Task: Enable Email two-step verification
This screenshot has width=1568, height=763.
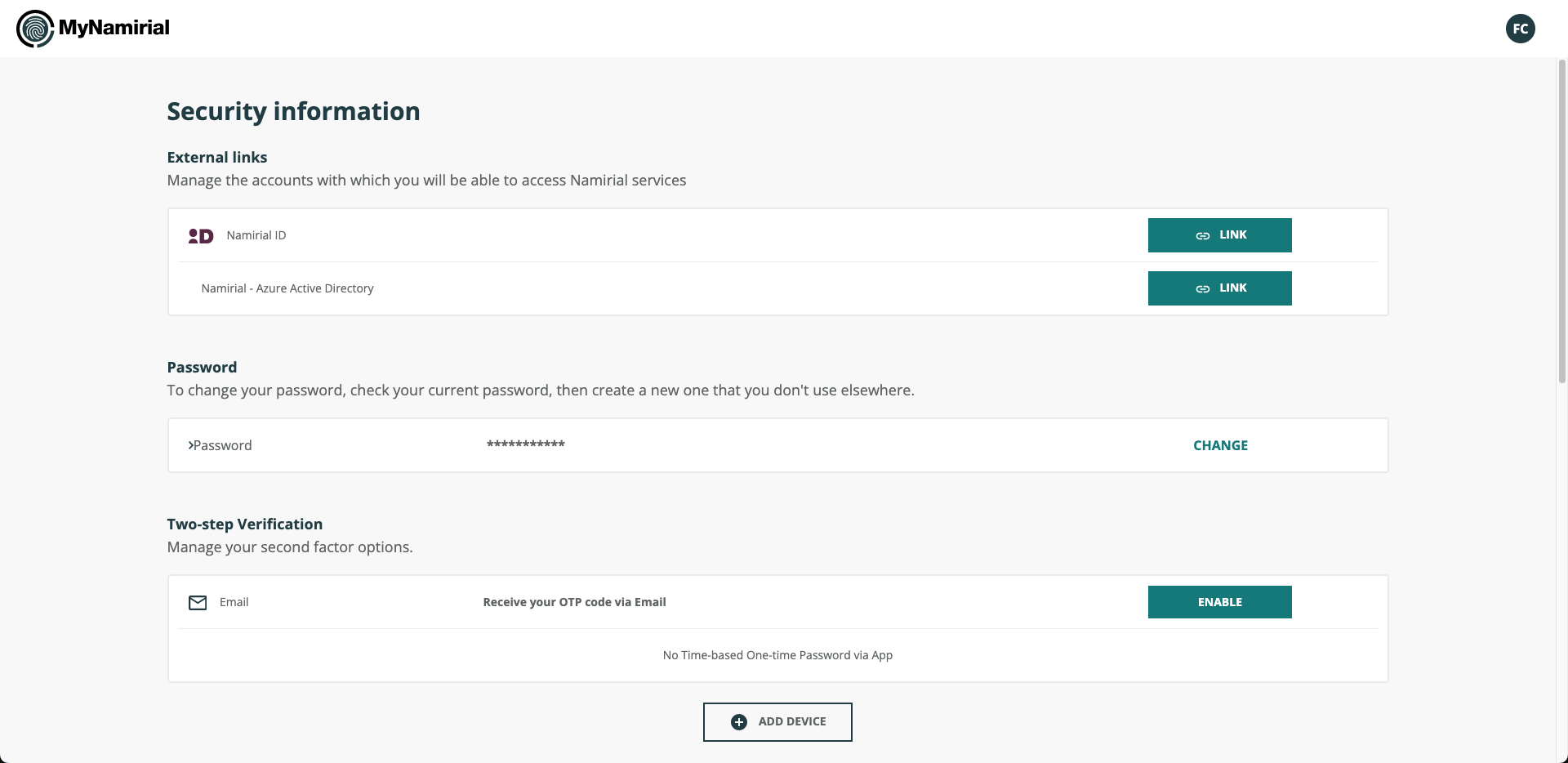Action: click(x=1219, y=602)
